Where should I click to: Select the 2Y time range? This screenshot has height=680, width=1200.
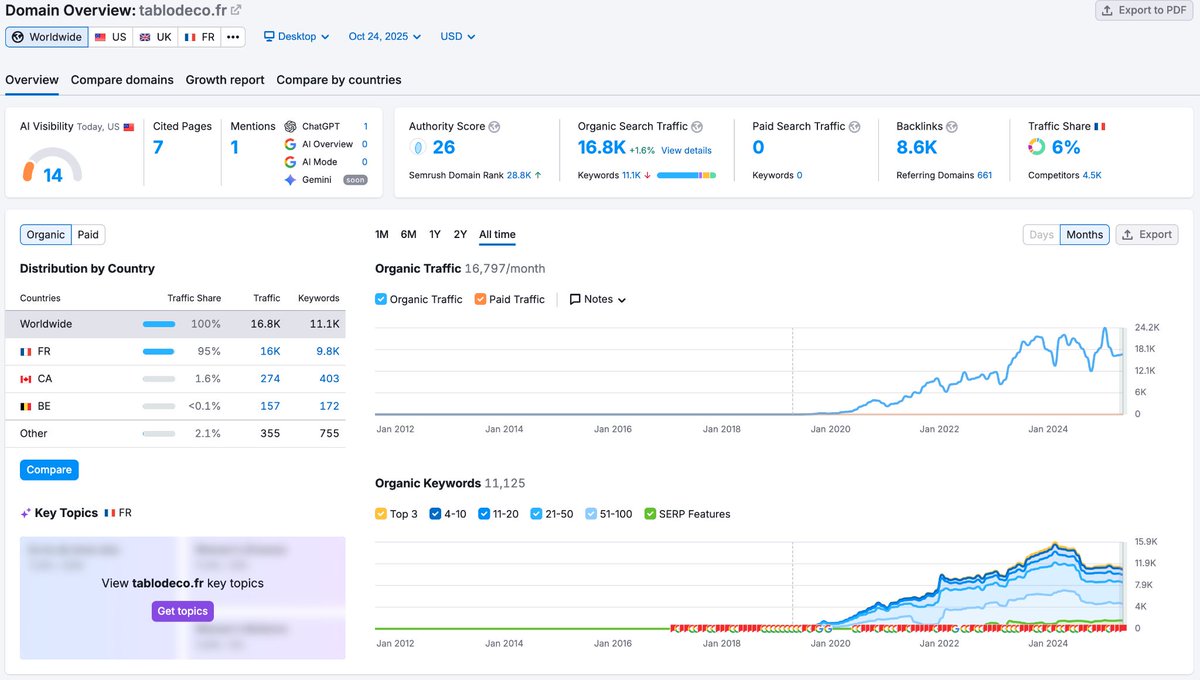click(460, 235)
